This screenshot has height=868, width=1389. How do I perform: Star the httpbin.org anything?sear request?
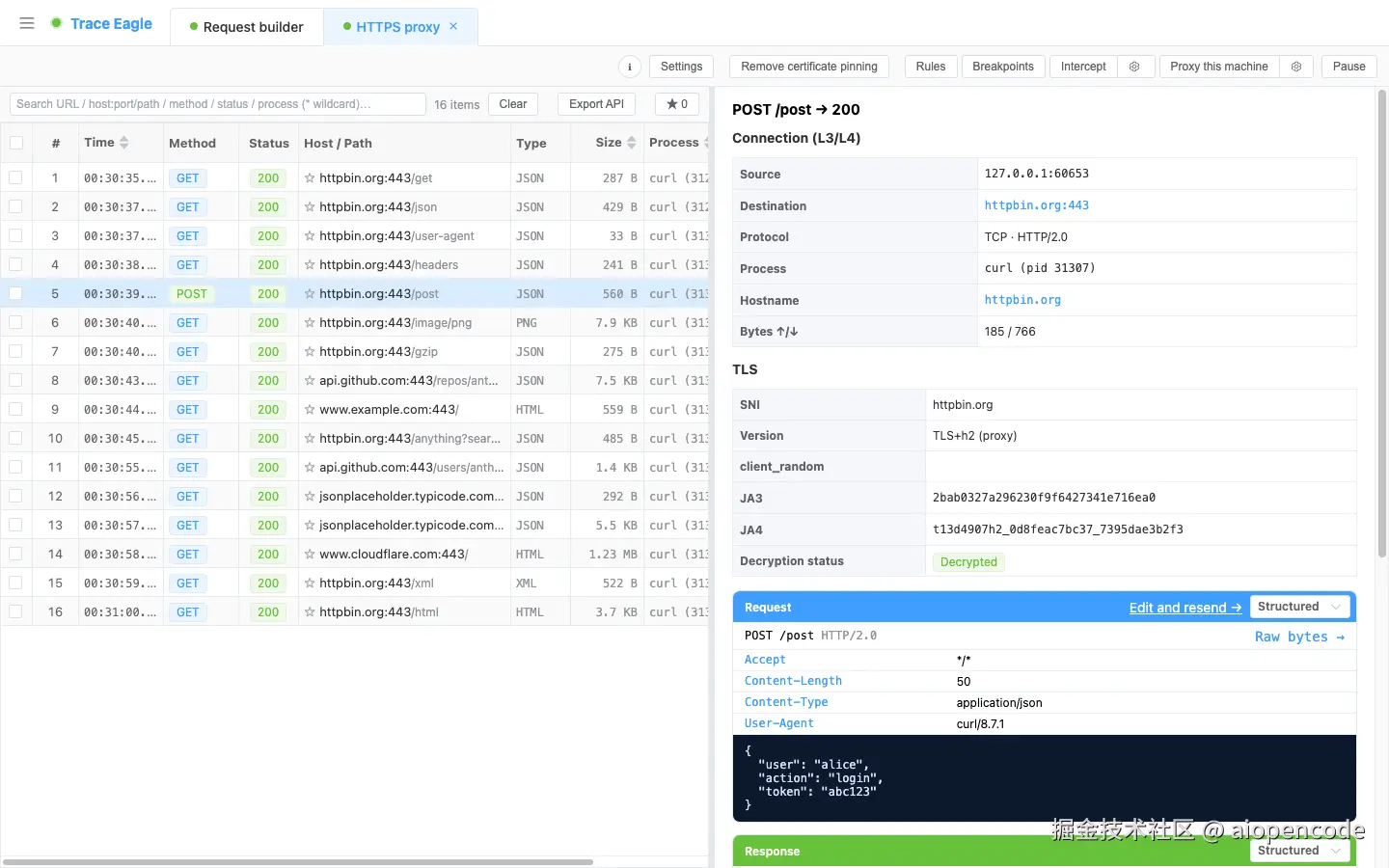coord(310,439)
